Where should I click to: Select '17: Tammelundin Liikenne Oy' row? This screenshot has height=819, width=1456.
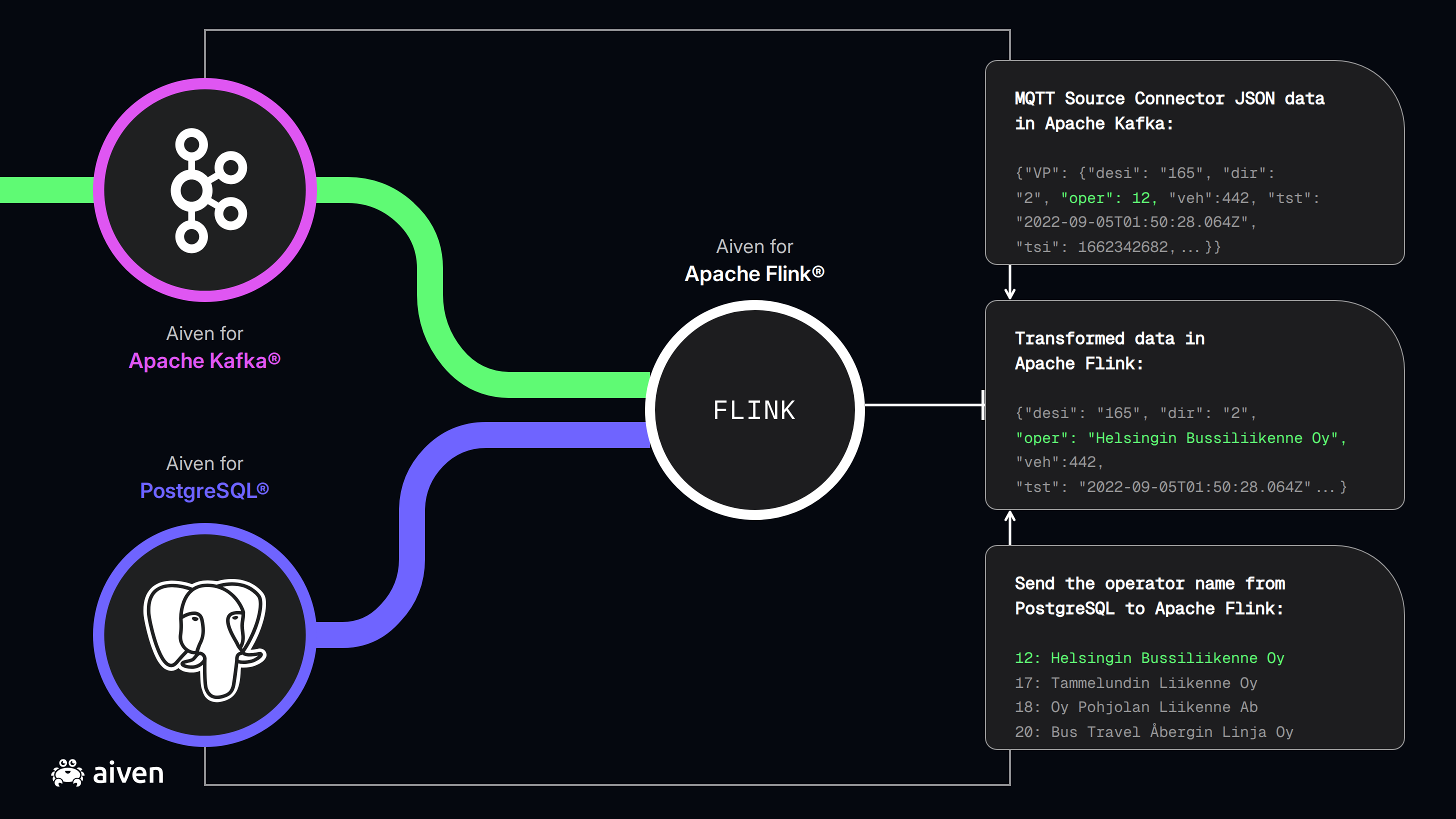(x=1136, y=683)
